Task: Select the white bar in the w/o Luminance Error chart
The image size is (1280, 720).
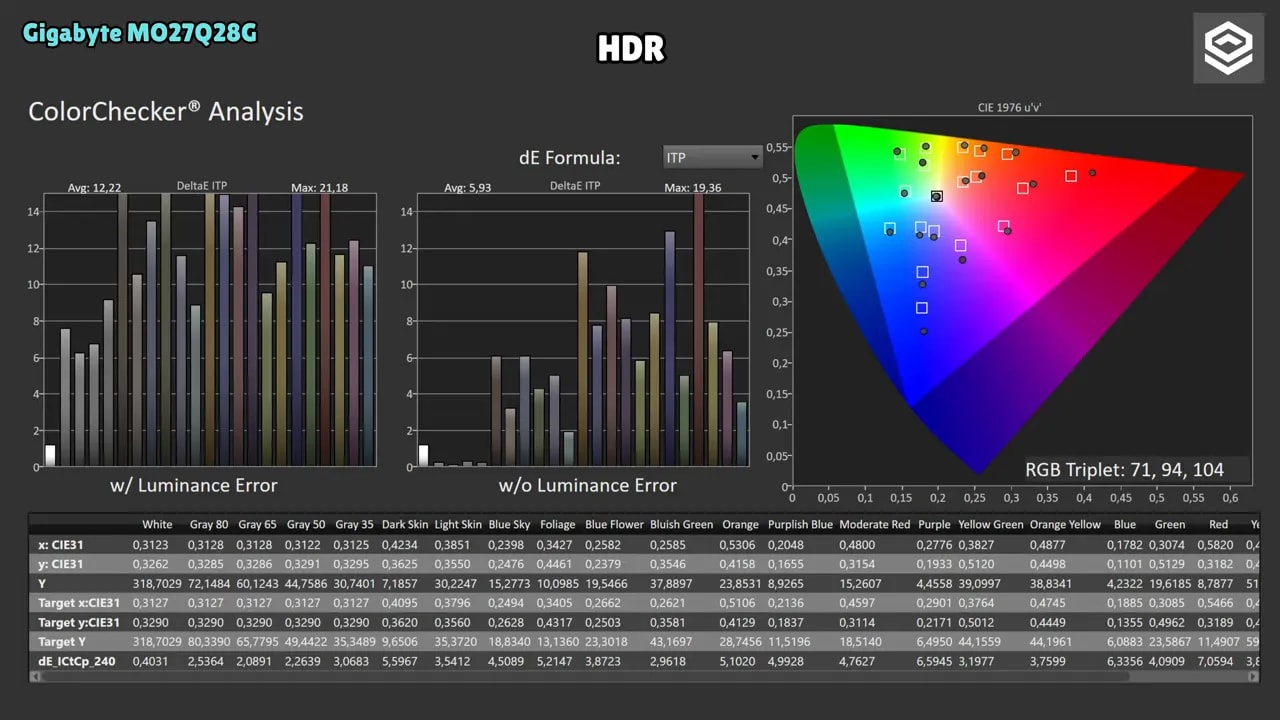Action: point(423,456)
